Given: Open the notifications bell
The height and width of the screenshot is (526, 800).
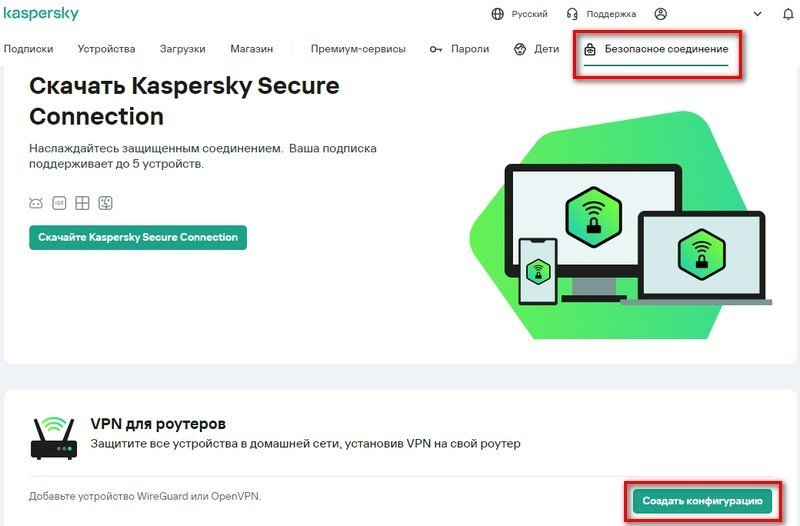Looking at the screenshot, I should [x=786, y=14].
